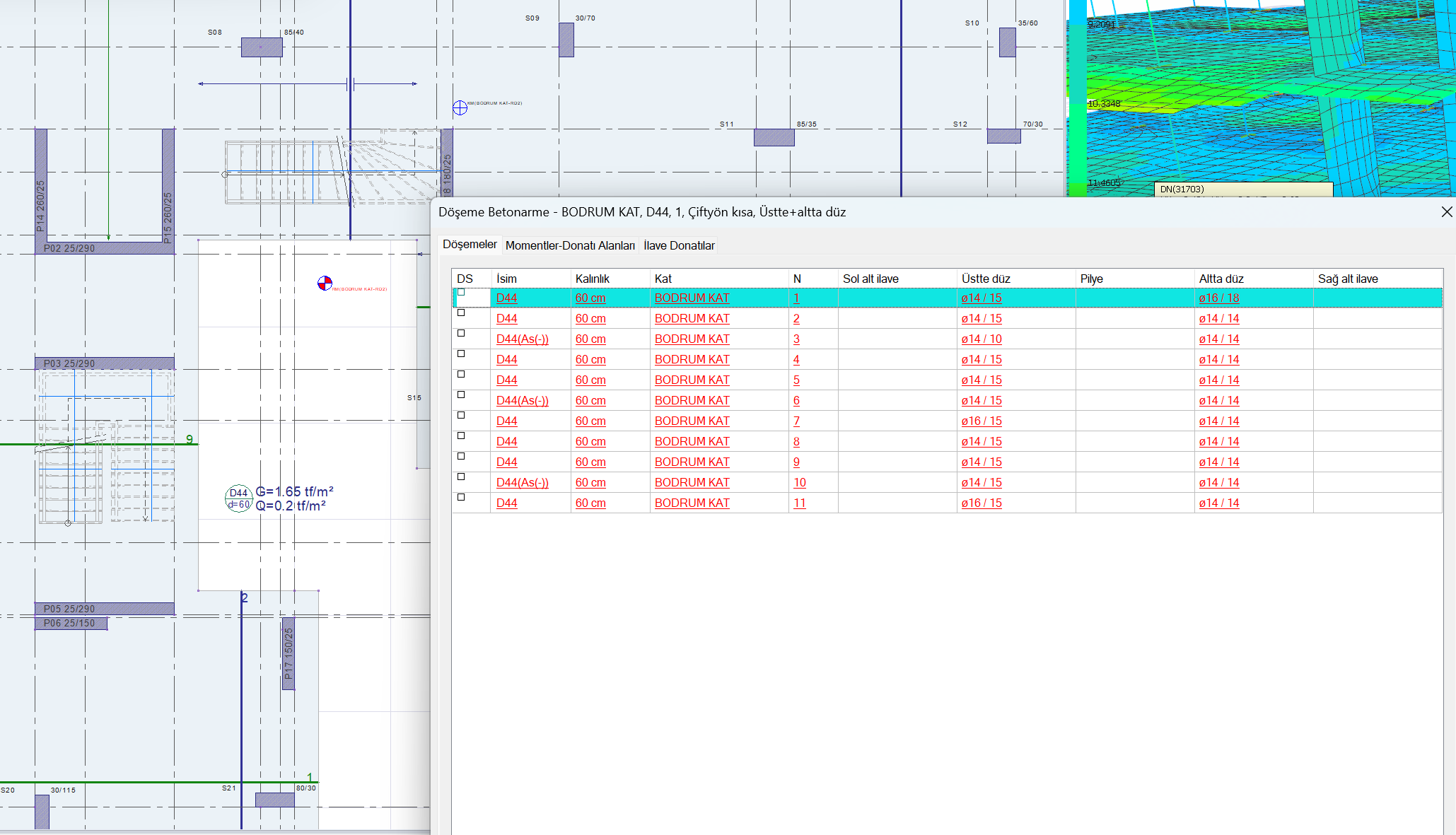Open D44(As(-)) link in row N 6
The image size is (1456, 835).
coord(522,401)
